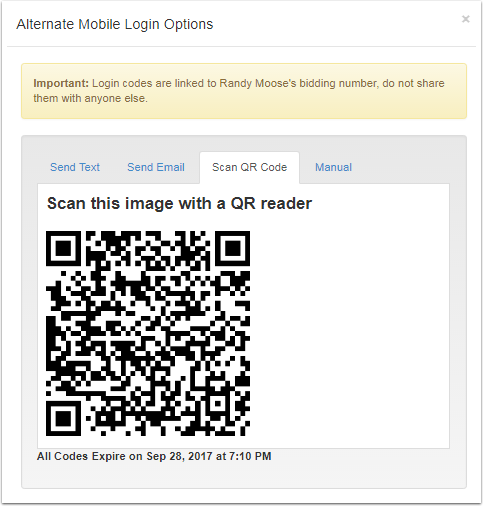The height and width of the screenshot is (506, 483).
Task: Go to the Manual tab
Action: pos(333,167)
